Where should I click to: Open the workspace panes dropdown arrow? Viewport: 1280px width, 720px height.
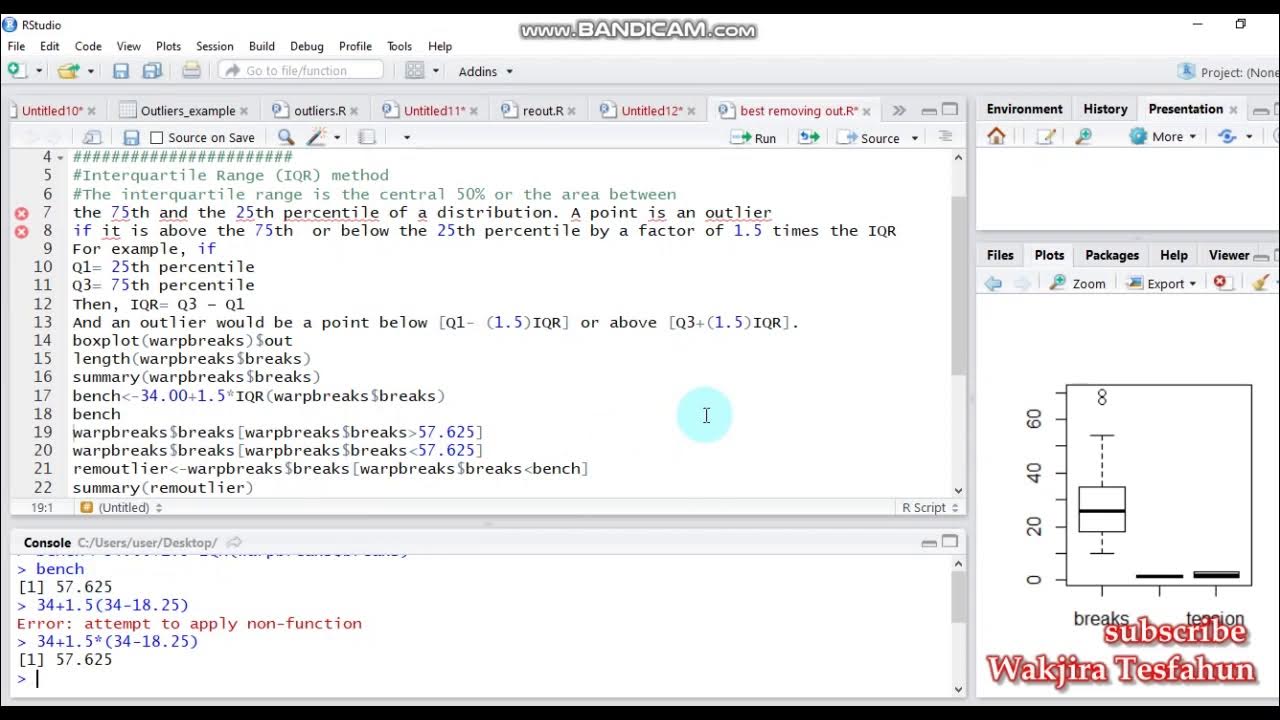point(436,71)
